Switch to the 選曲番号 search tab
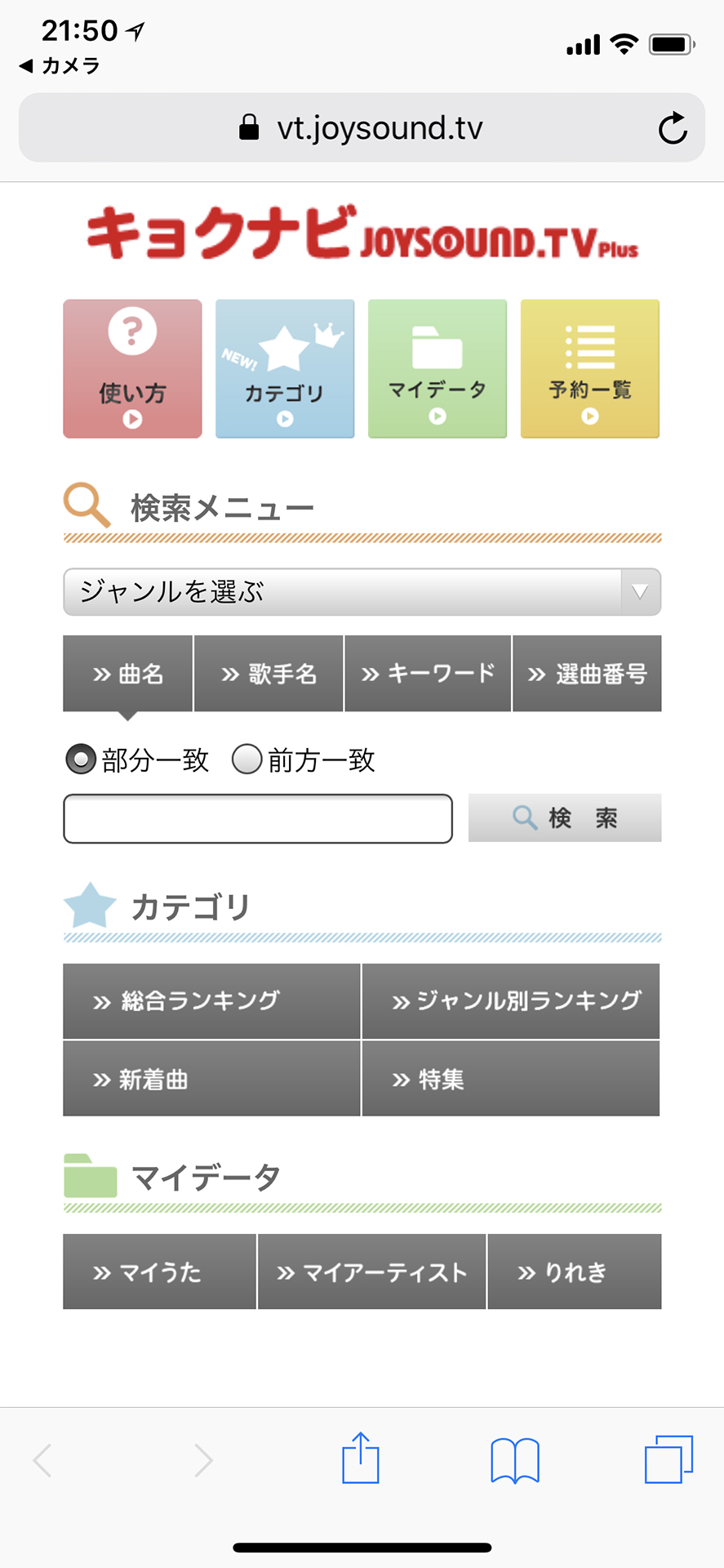 pos(587,674)
